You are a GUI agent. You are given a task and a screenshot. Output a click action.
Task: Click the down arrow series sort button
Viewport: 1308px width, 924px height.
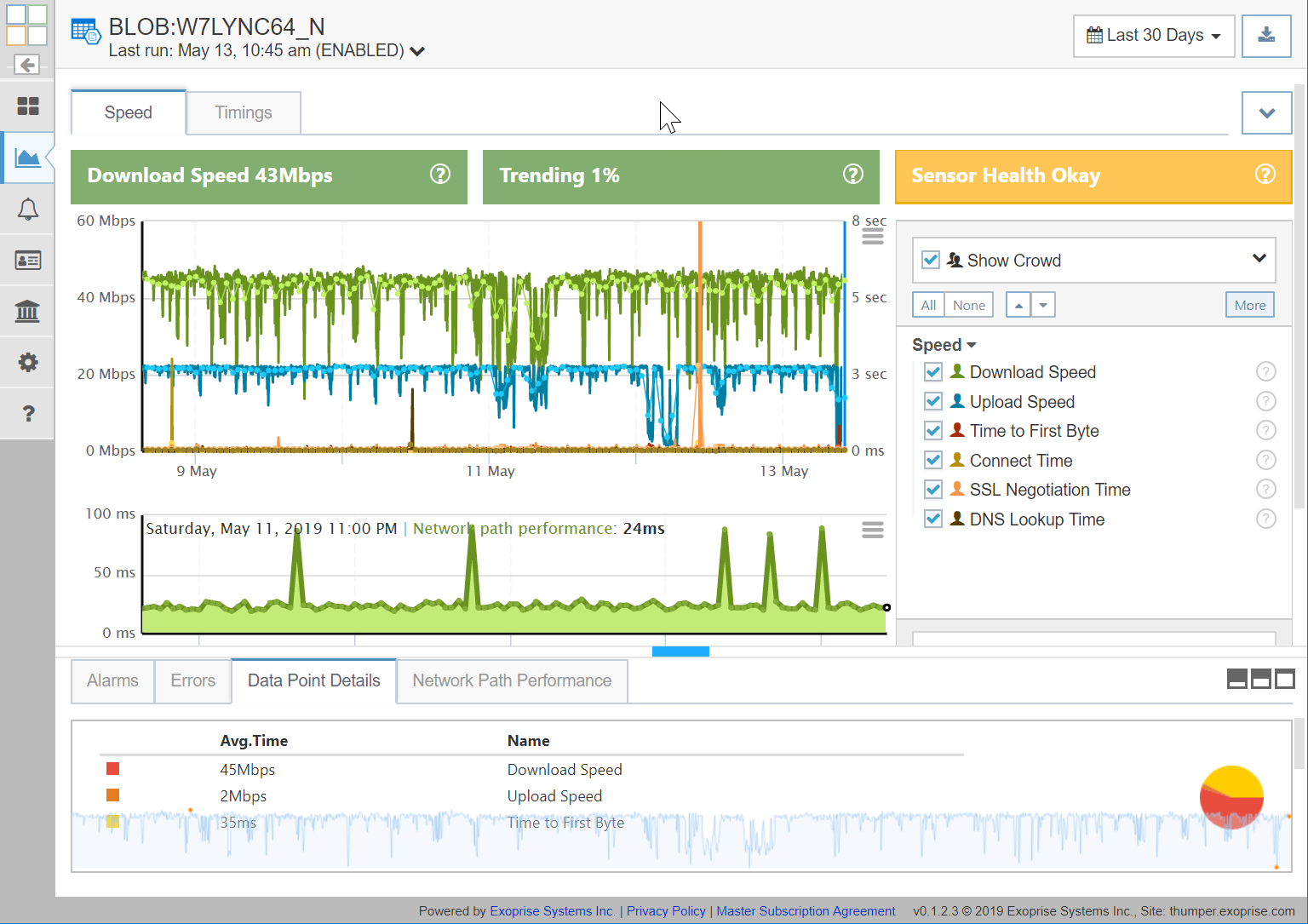[x=1043, y=305]
